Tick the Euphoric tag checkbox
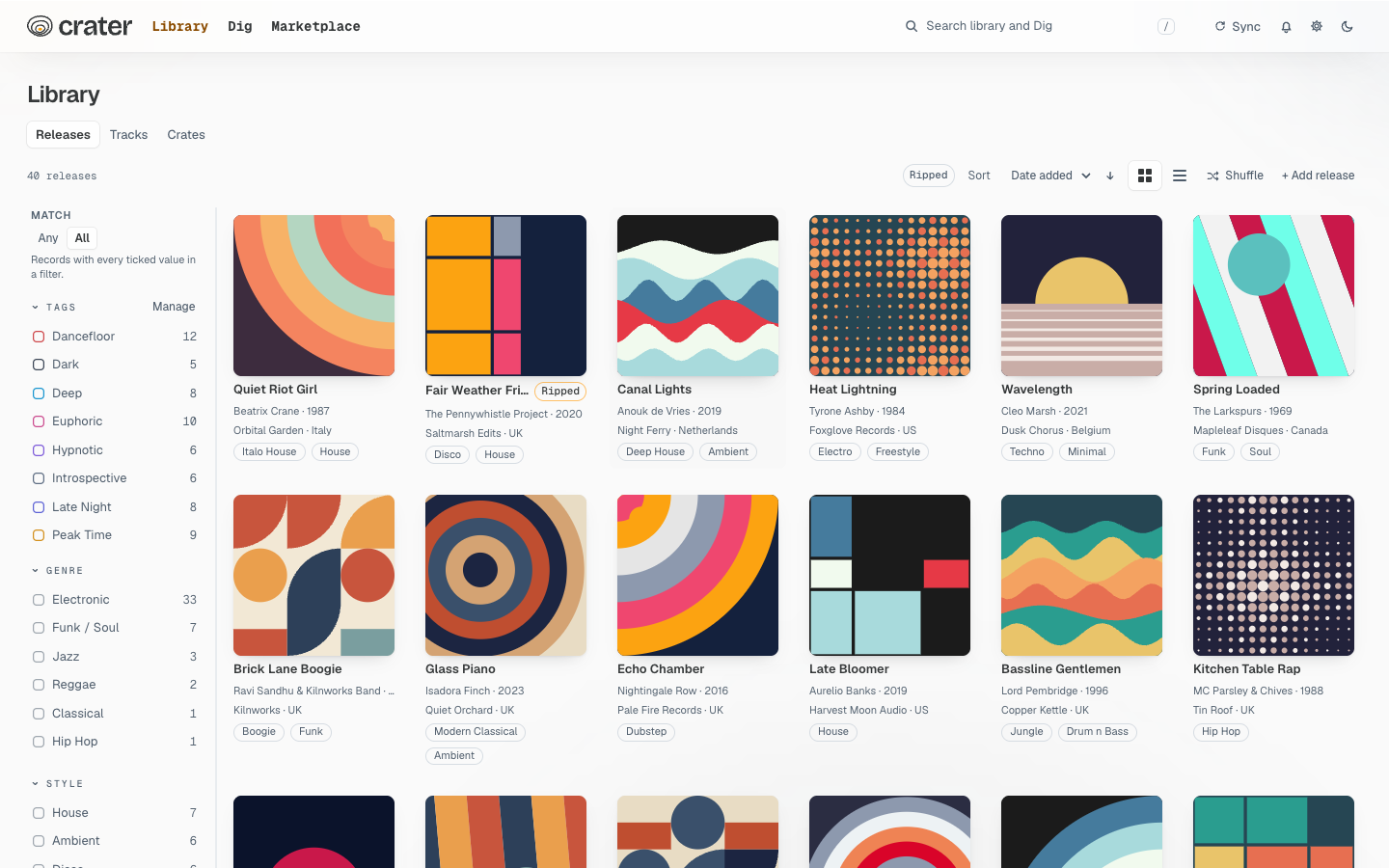The width and height of the screenshot is (1389, 868). point(39,421)
